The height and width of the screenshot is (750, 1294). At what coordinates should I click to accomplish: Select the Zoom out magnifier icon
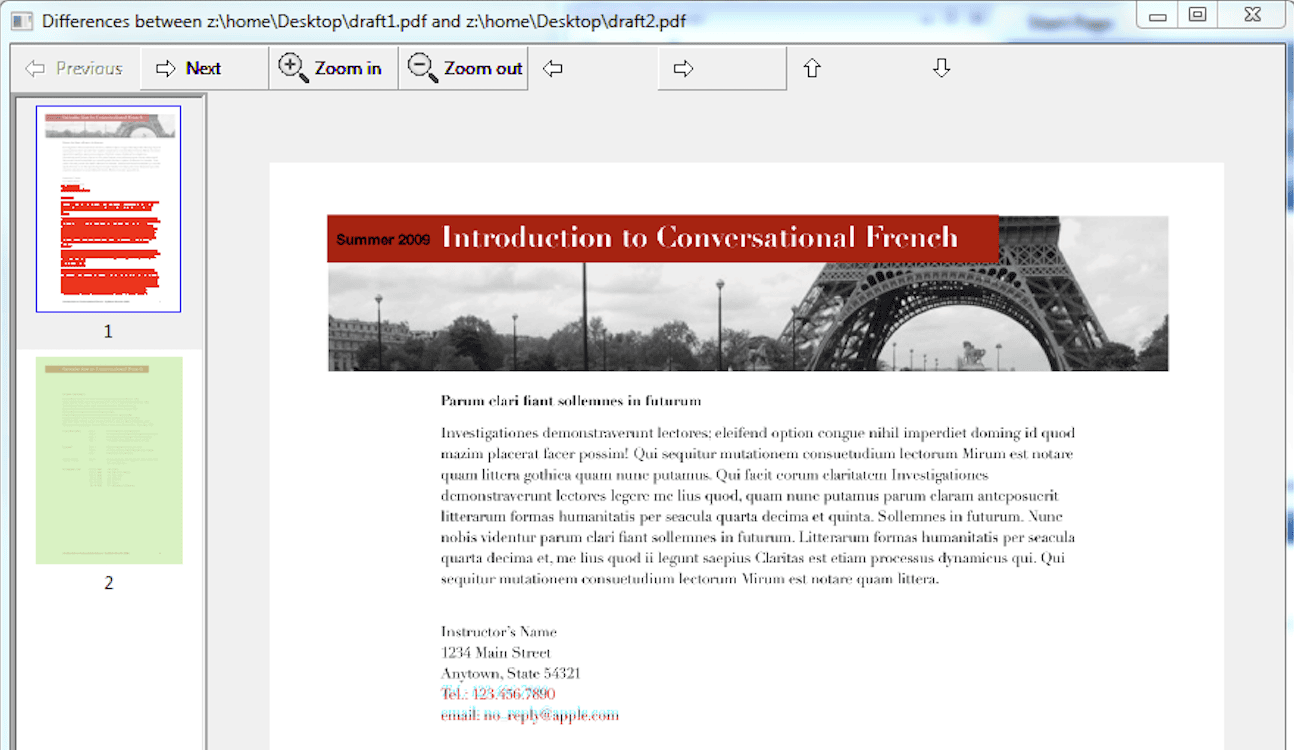420,67
